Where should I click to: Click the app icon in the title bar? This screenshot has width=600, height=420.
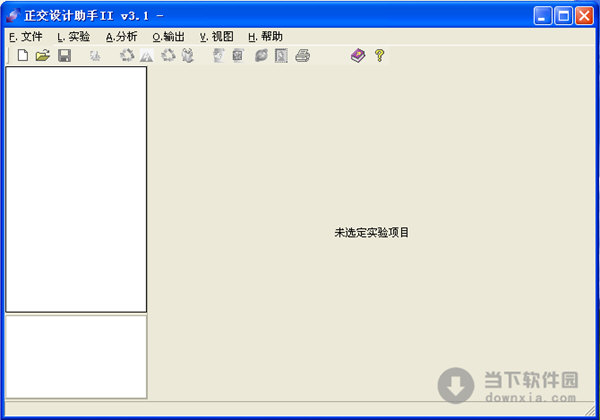(13, 16)
